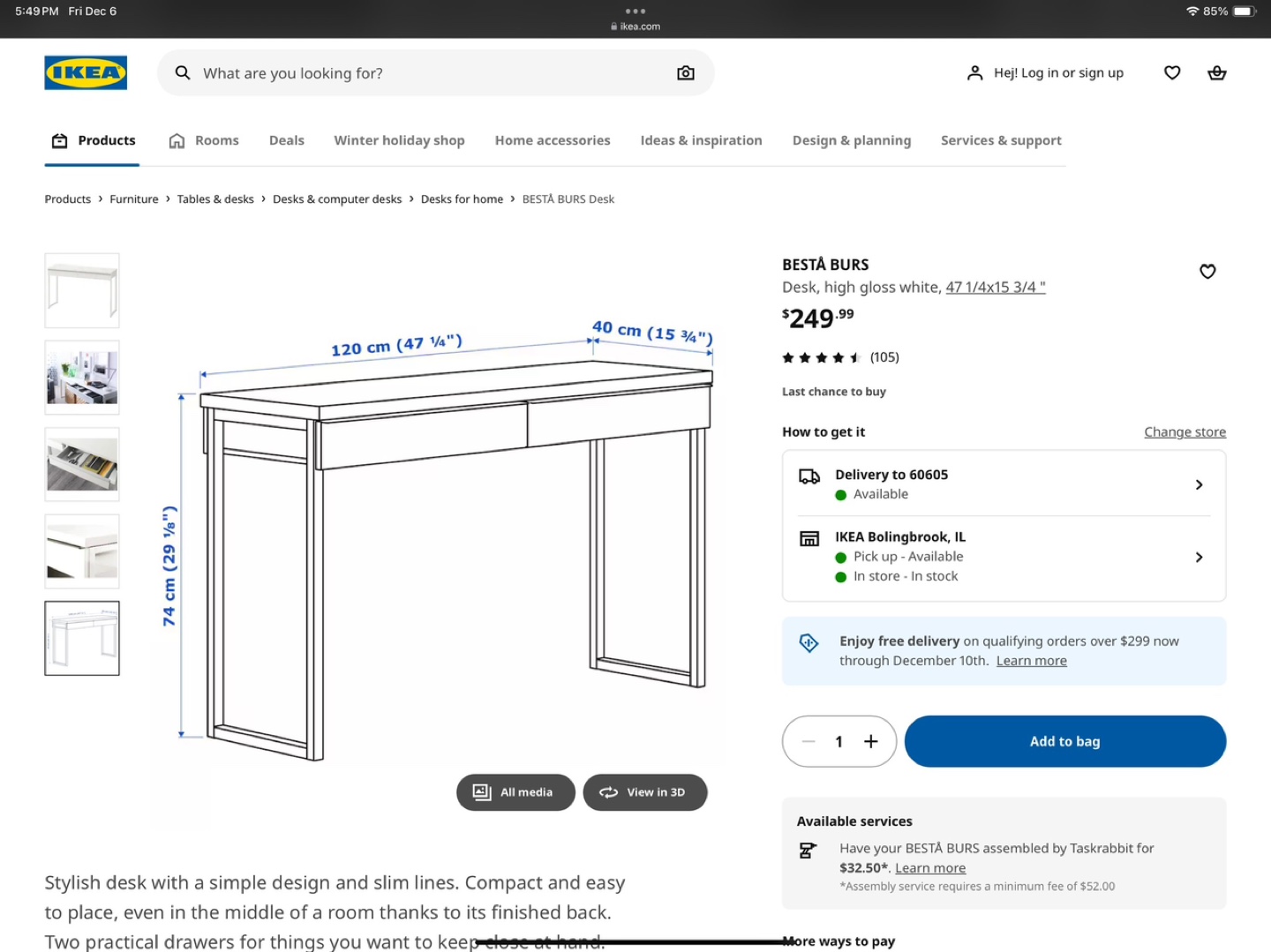
Task: Open Services & support menu item
Action: pos(1001,140)
